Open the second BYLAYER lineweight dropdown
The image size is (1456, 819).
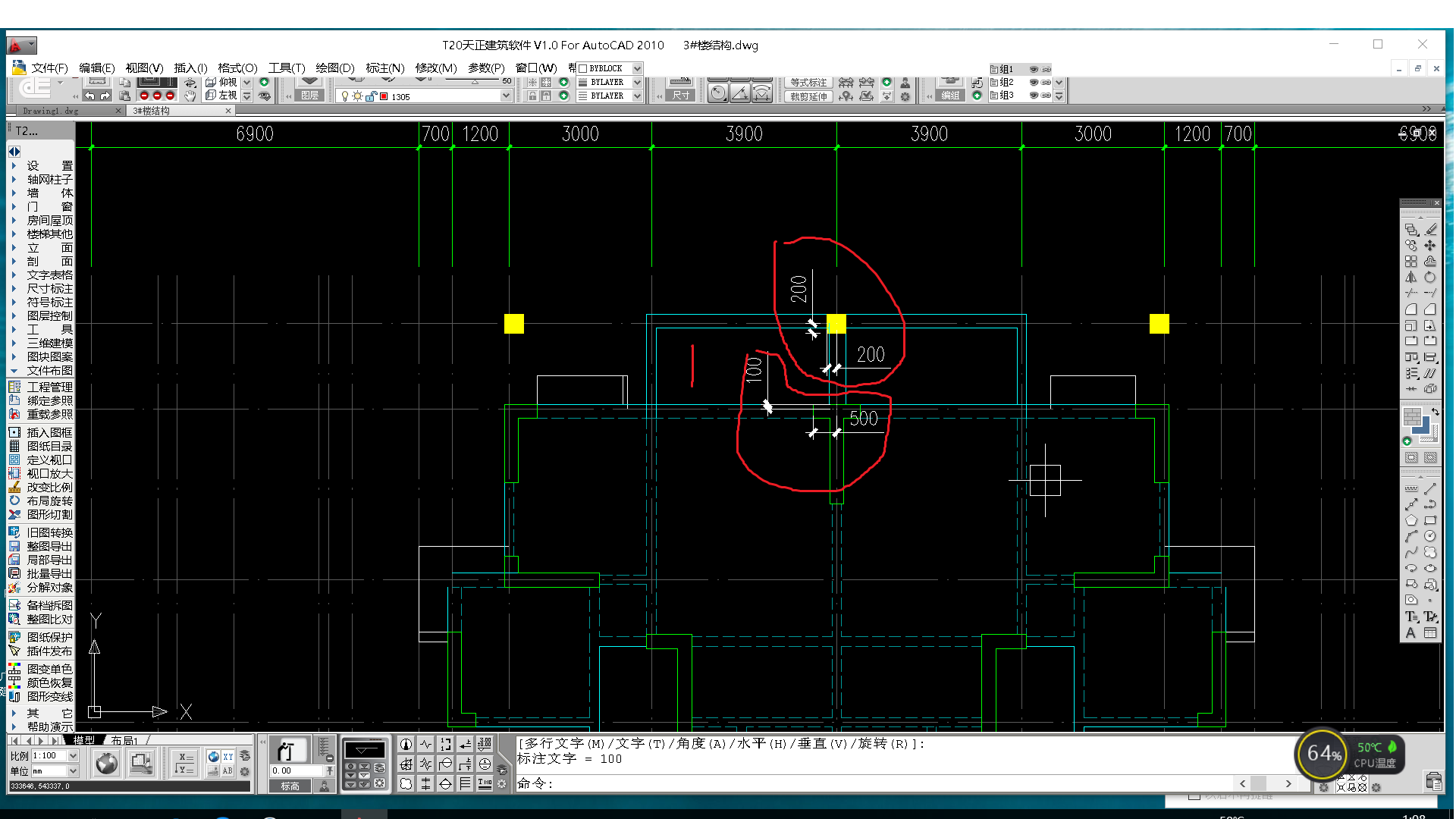637,96
